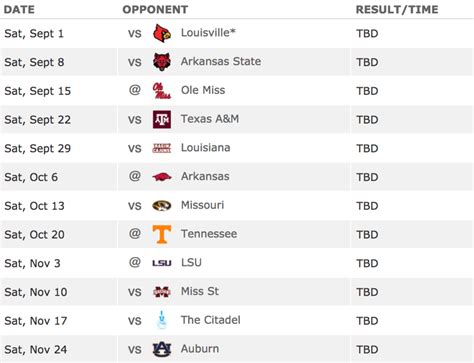Open the Texas A&M opponent link
Viewport: 474px width, 363px height.
pyautogui.click(x=210, y=119)
